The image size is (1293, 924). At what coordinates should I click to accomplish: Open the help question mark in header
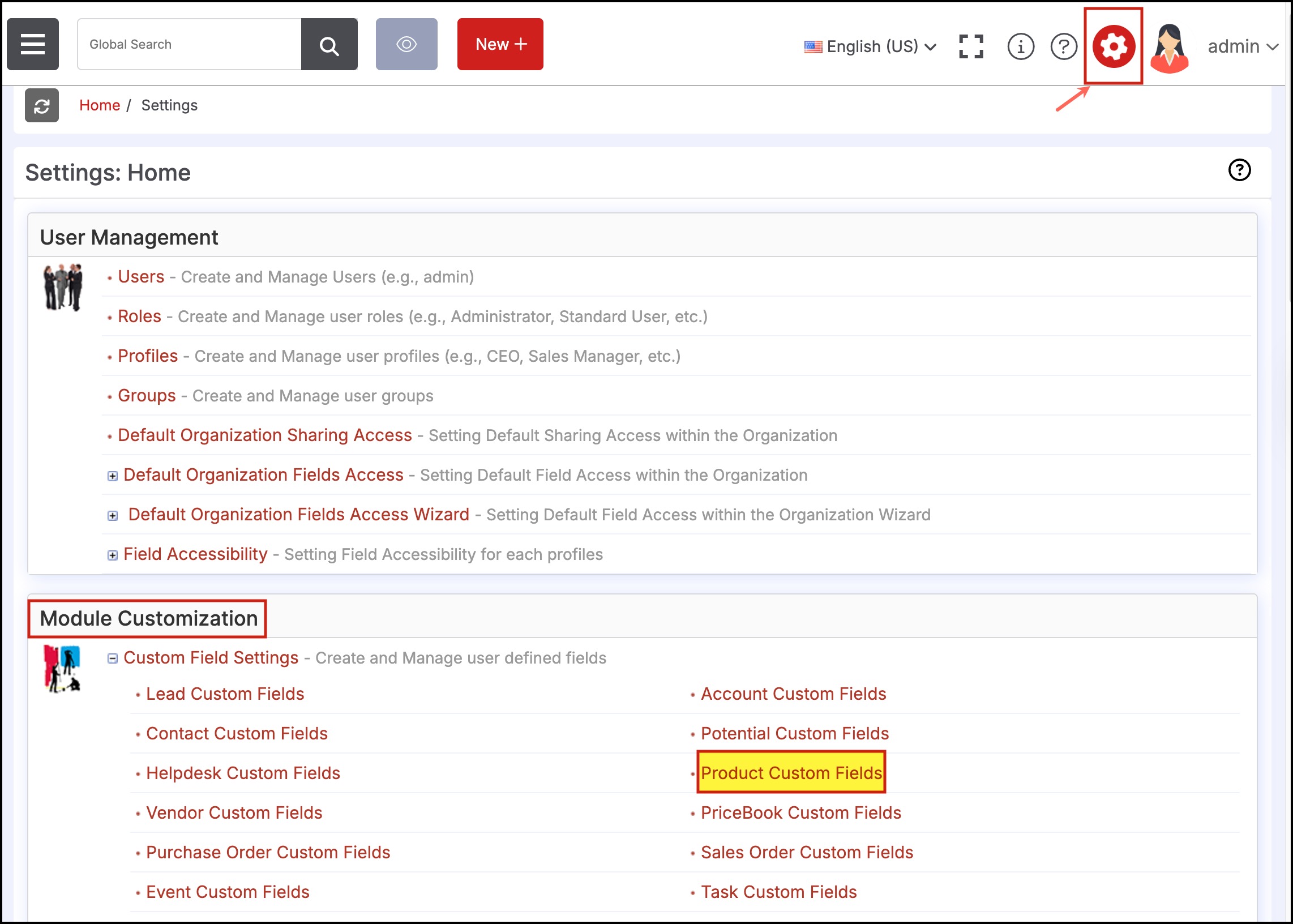(1063, 46)
